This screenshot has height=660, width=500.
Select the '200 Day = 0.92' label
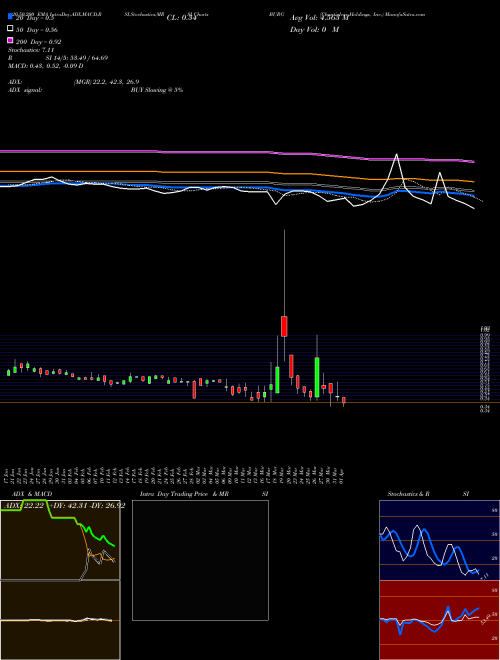(38, 42)
